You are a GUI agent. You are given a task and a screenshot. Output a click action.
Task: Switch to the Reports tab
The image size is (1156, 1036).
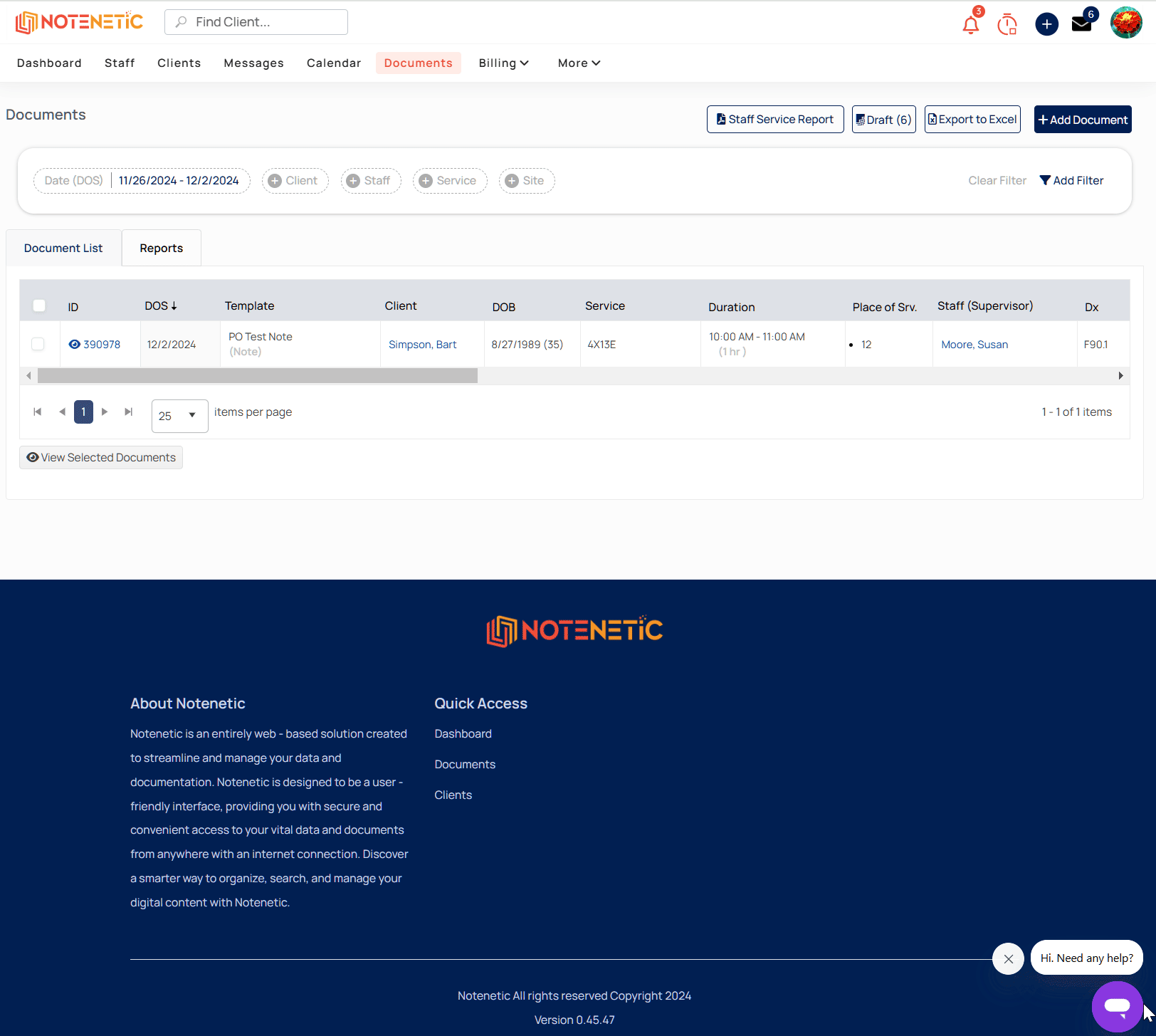[x=162, y=248]
